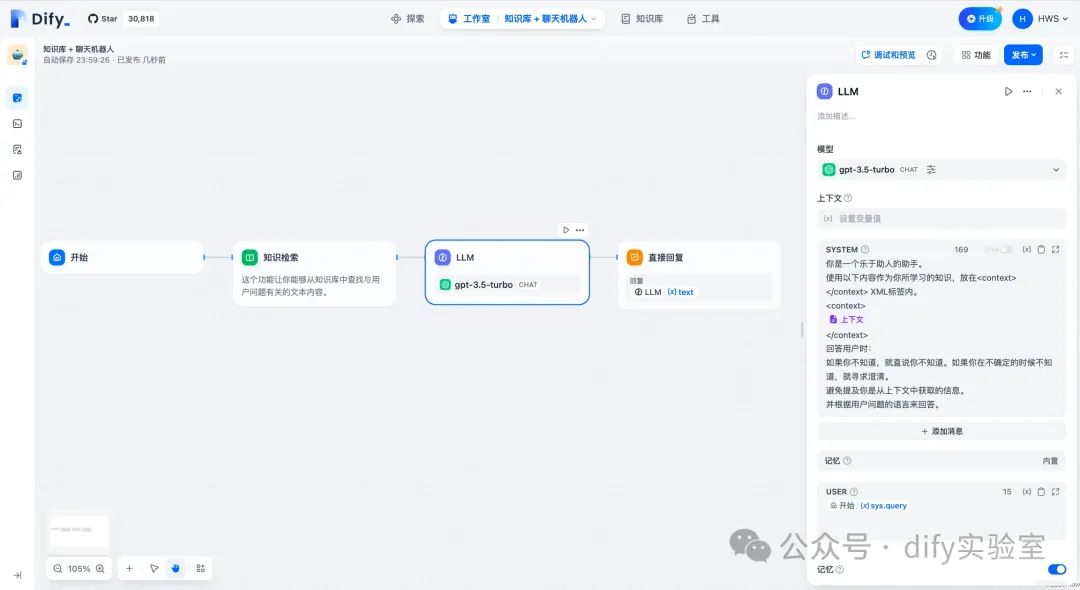The height and width of the screenshot is (590, 1080).
Task: Open the logs and annotations sidebar icon
Action: (x=17, y=149)
